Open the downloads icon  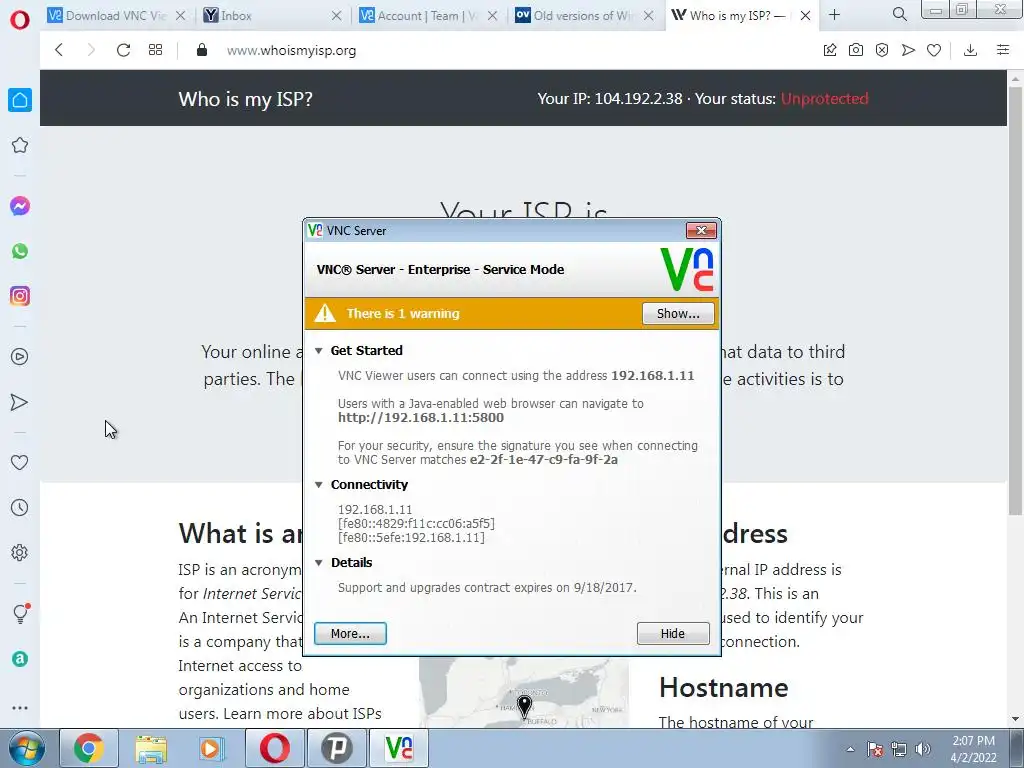point(970,50)
